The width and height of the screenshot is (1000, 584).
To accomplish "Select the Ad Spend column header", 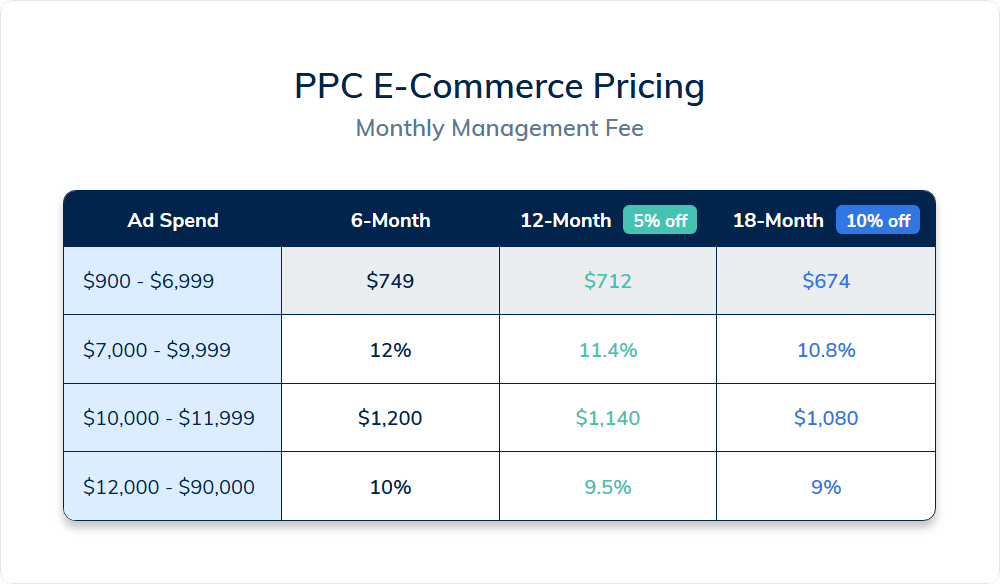I will (173, 220).
